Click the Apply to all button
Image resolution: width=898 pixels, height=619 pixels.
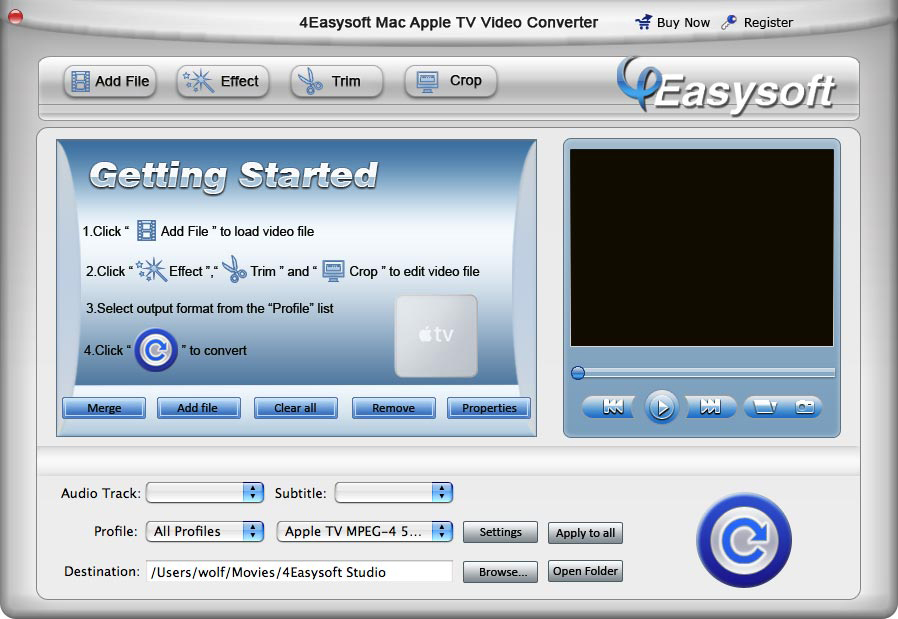click(x=585, y=533)
